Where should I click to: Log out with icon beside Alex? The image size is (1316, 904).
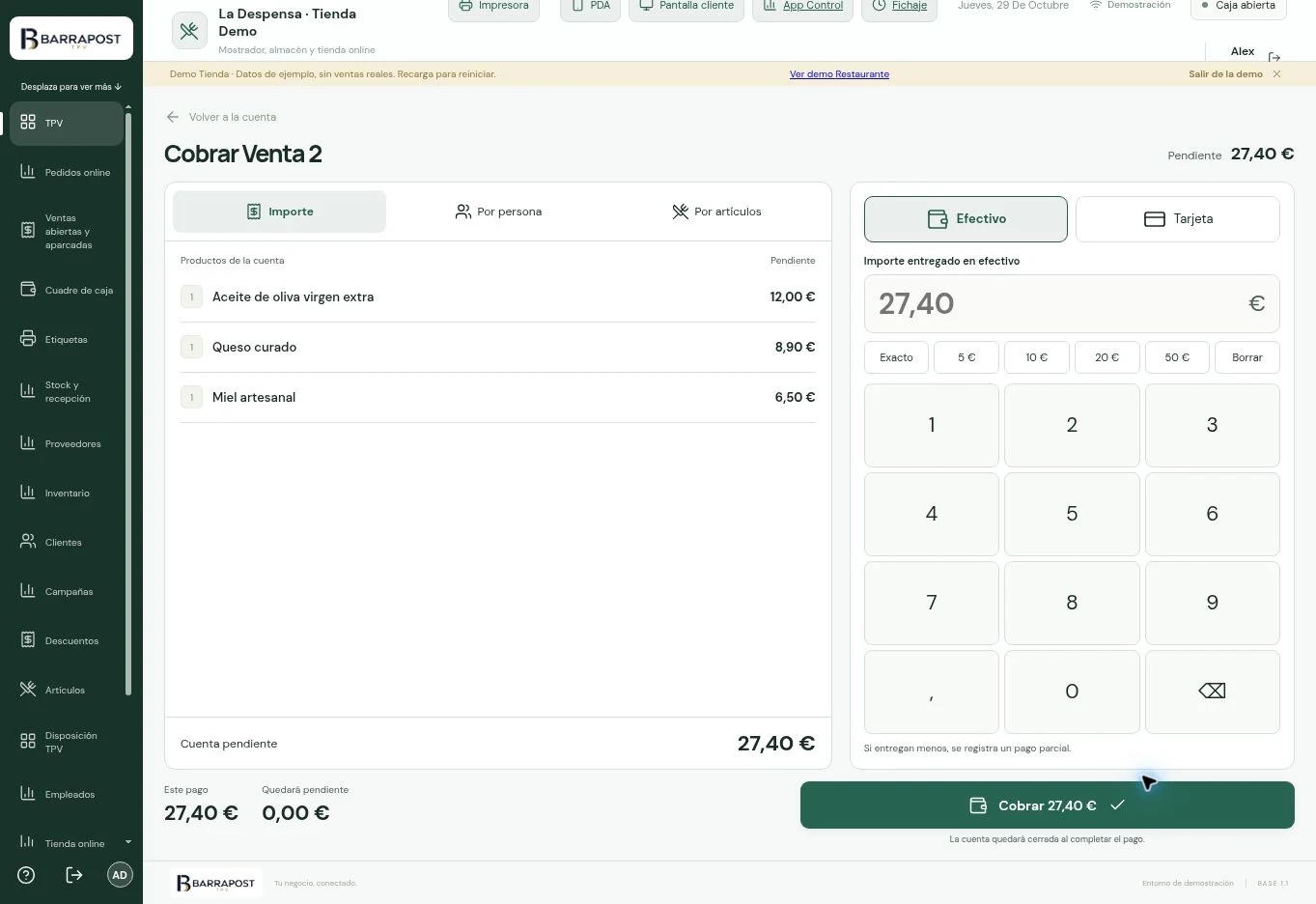(x=1274, y=57)
